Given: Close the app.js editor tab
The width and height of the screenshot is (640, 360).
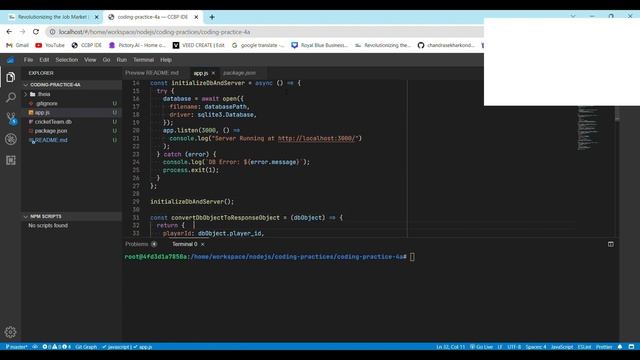Looking at the screenshot, I should tap(213, 73).
